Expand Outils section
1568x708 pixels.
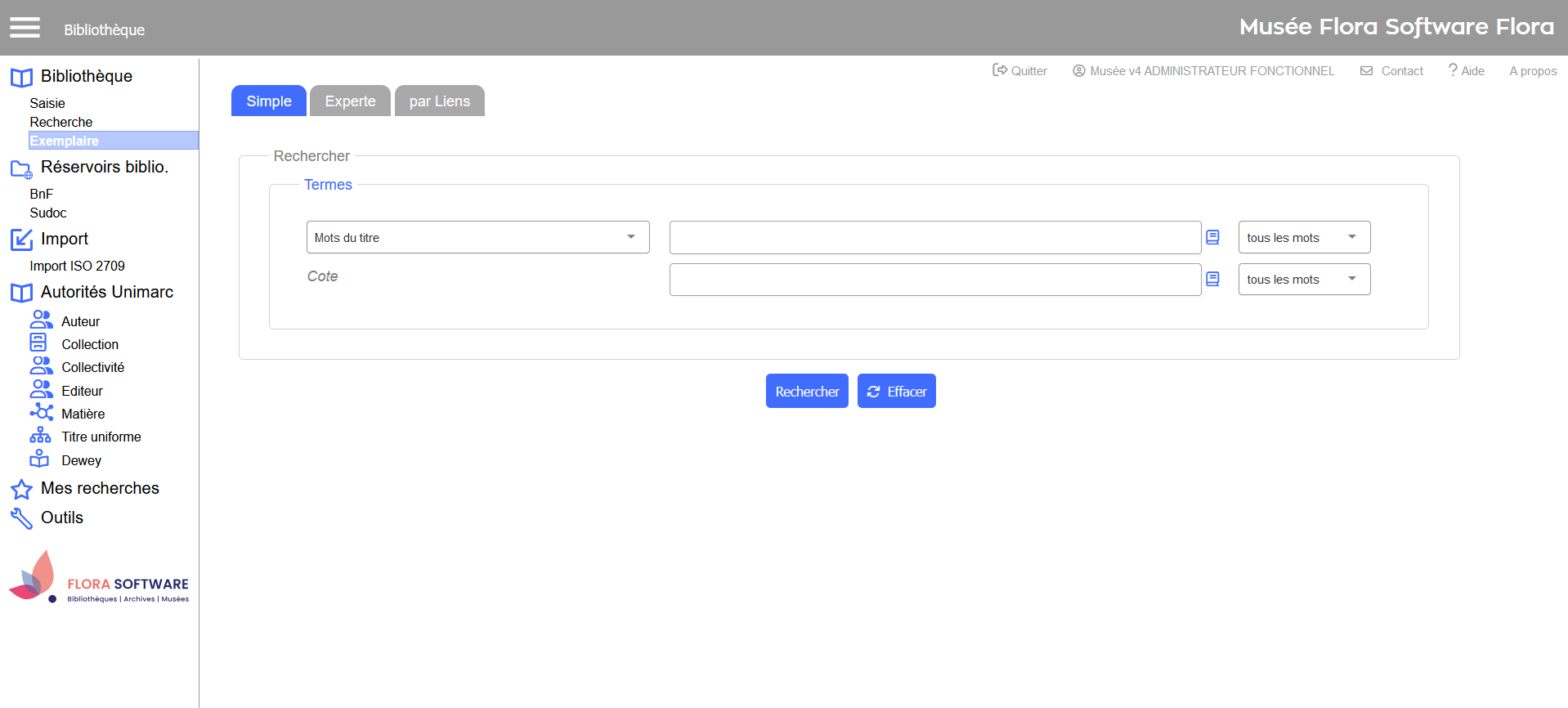coord(62,518)
